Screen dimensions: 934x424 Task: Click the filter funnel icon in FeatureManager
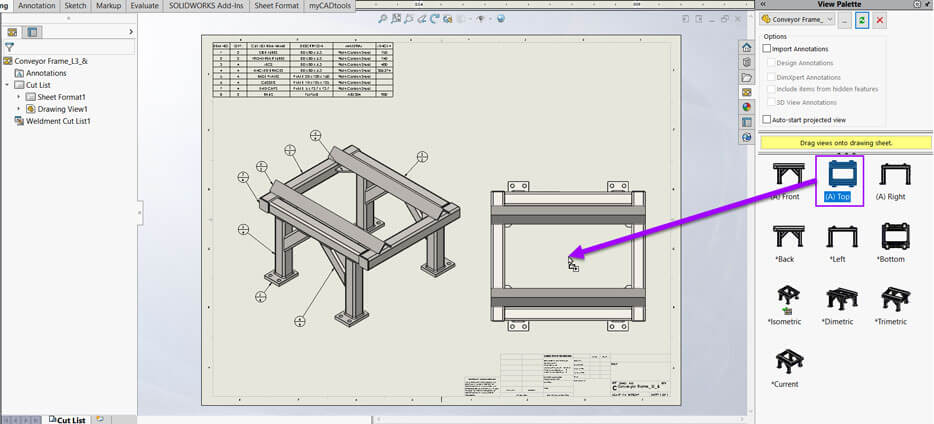pyautogui.click(x=9, y=47)
